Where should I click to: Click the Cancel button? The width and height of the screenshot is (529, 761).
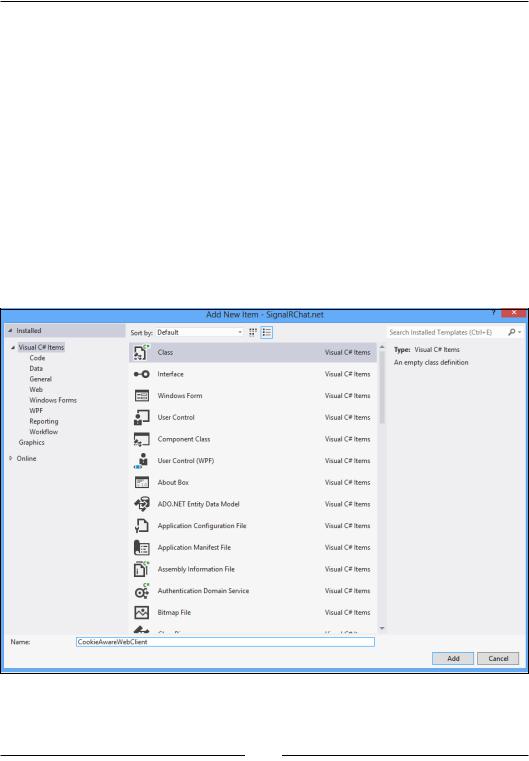tap(498, 659)
